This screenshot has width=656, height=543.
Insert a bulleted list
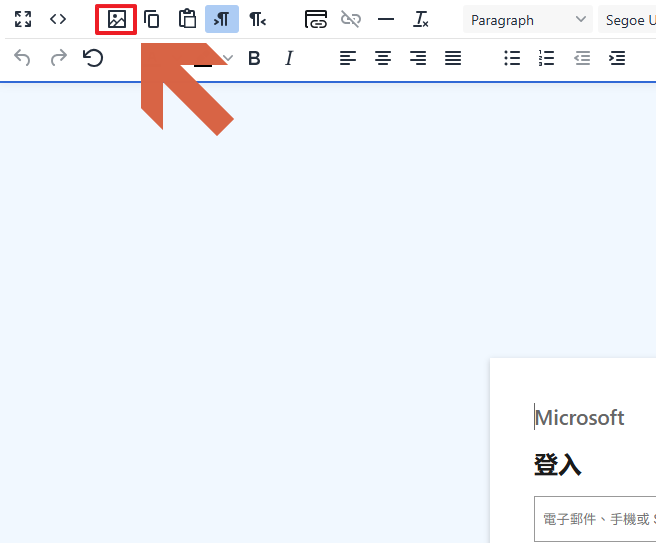[512, 58]
